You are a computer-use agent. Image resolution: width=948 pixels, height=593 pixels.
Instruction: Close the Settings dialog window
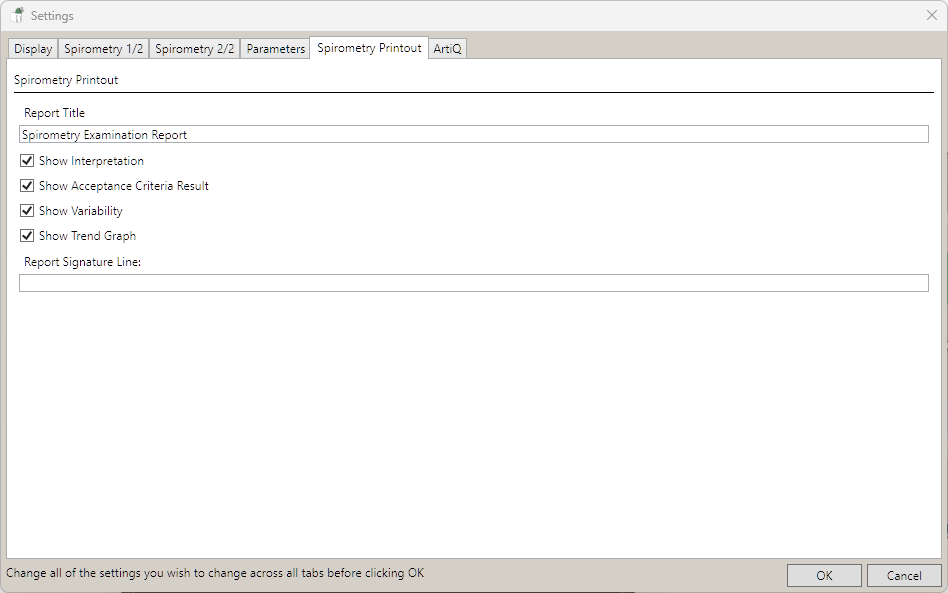(x=931, y=15)
